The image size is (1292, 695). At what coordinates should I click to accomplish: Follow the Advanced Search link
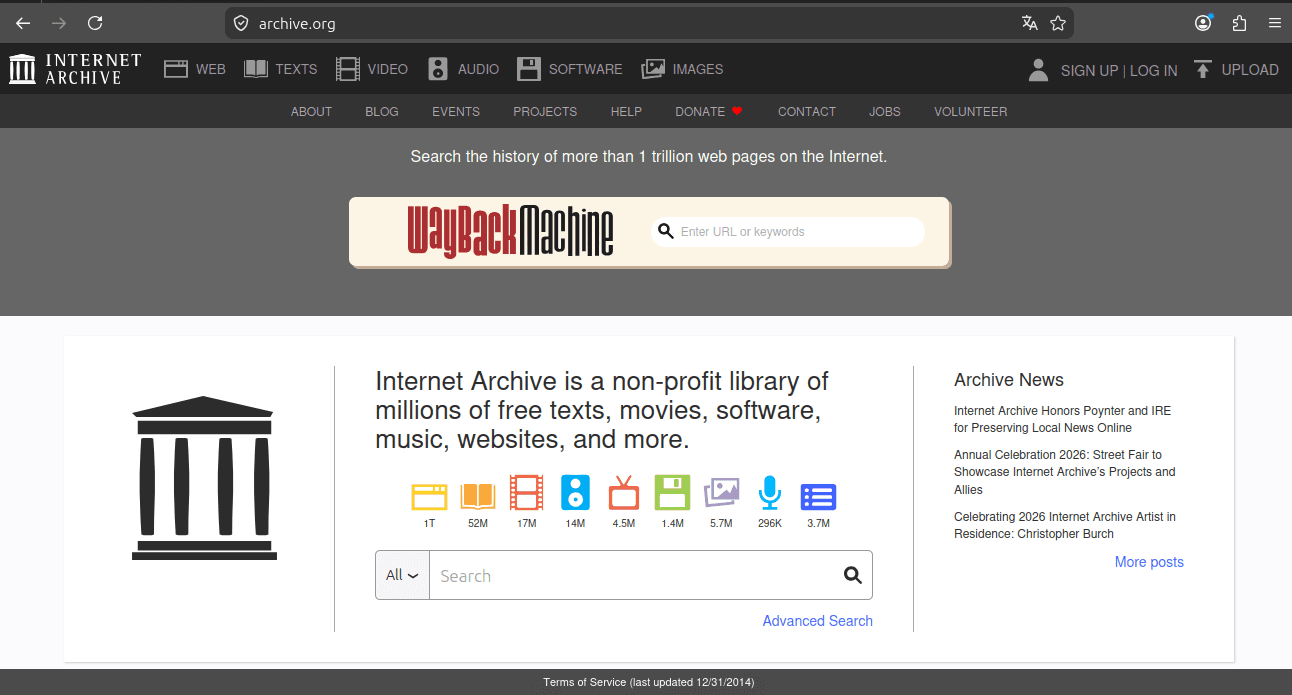tap(817, 621)
